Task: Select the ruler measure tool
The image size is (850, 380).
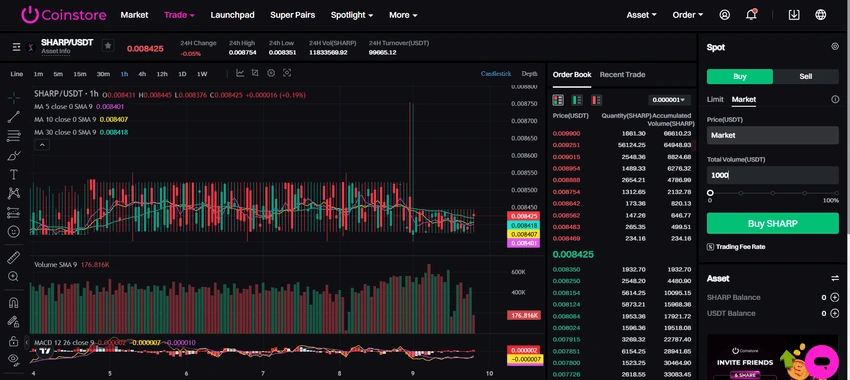Action: 14,257
